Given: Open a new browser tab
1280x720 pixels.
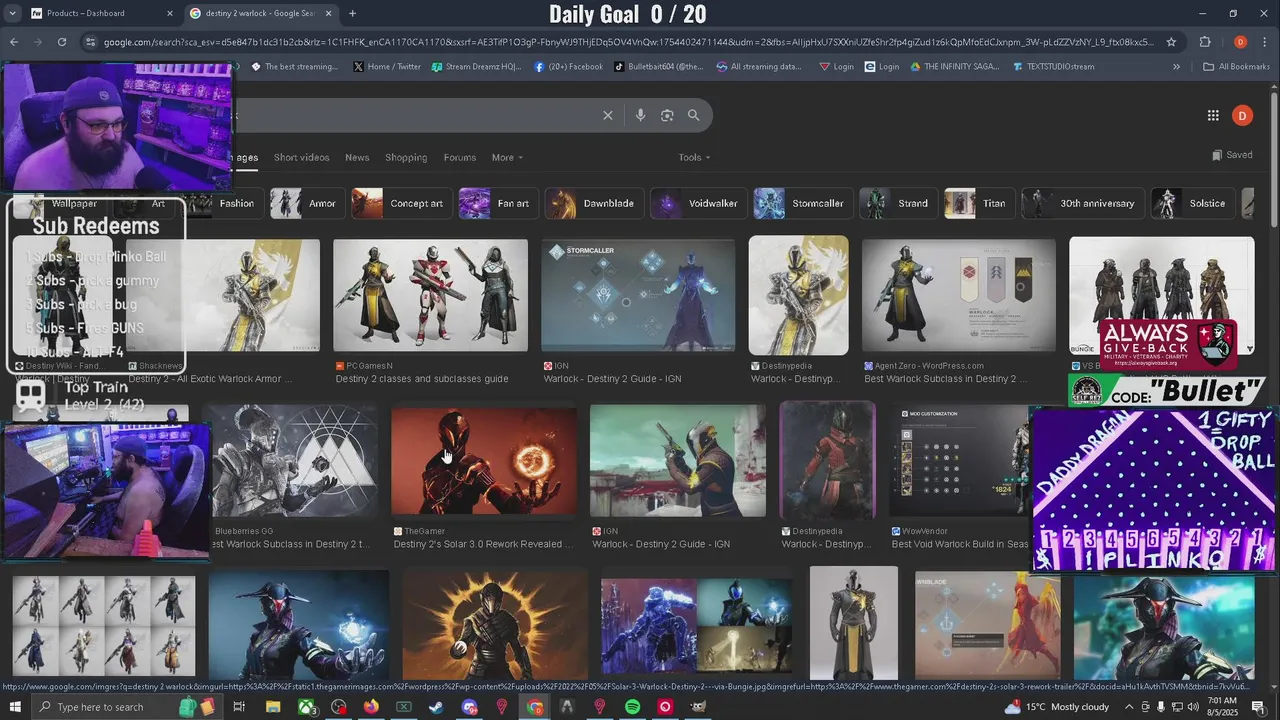Looking at the screenshot, I should (352, 13).
